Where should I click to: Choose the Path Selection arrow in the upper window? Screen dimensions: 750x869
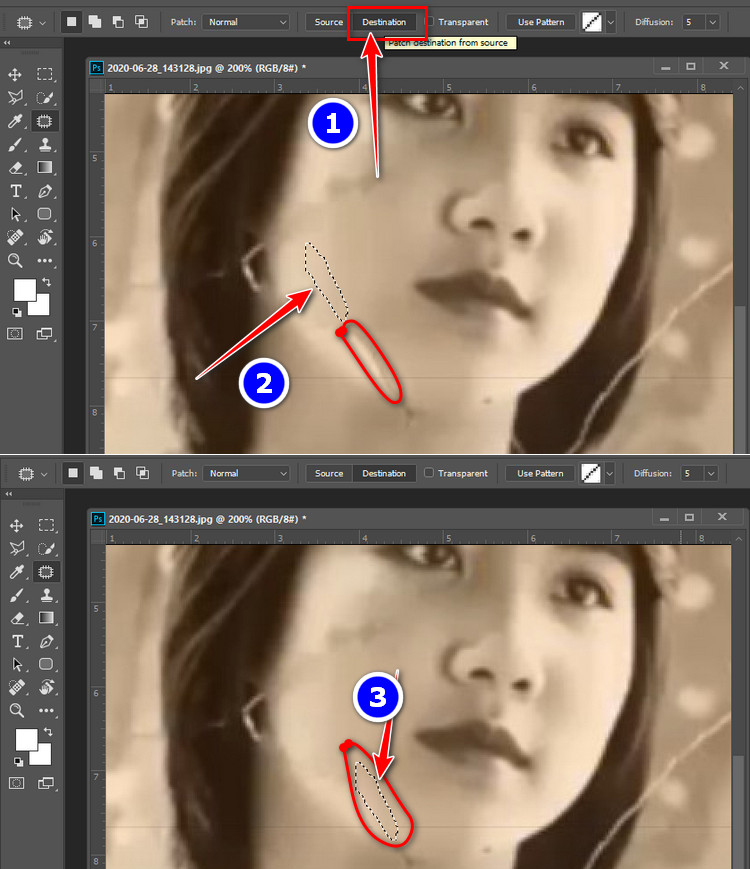tap(15, 214)
